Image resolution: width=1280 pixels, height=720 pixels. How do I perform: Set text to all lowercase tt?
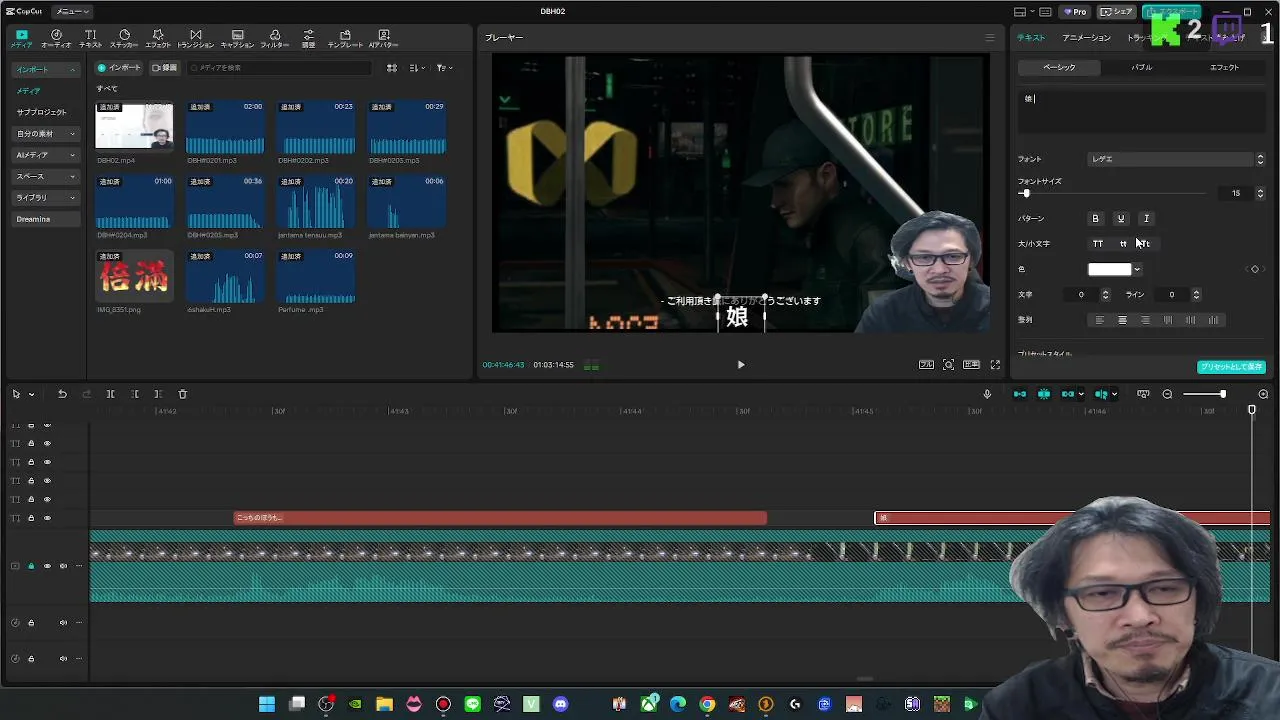coord(1123,244)
